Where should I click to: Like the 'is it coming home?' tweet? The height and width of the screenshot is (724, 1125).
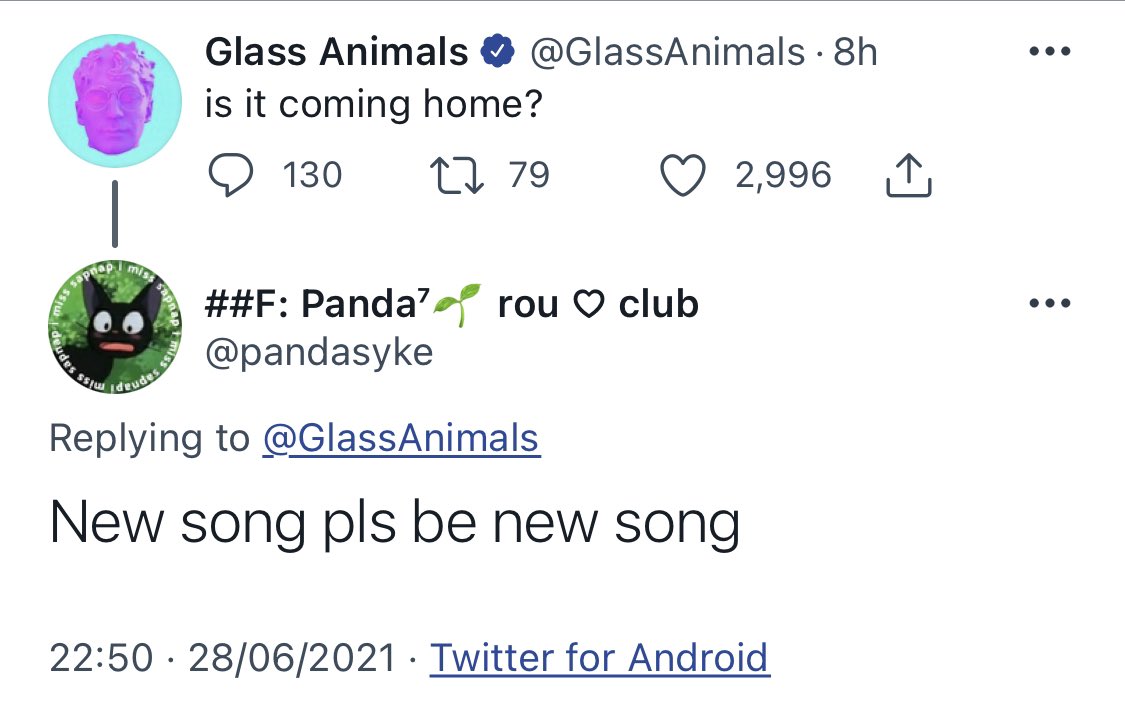pos(682,175)
